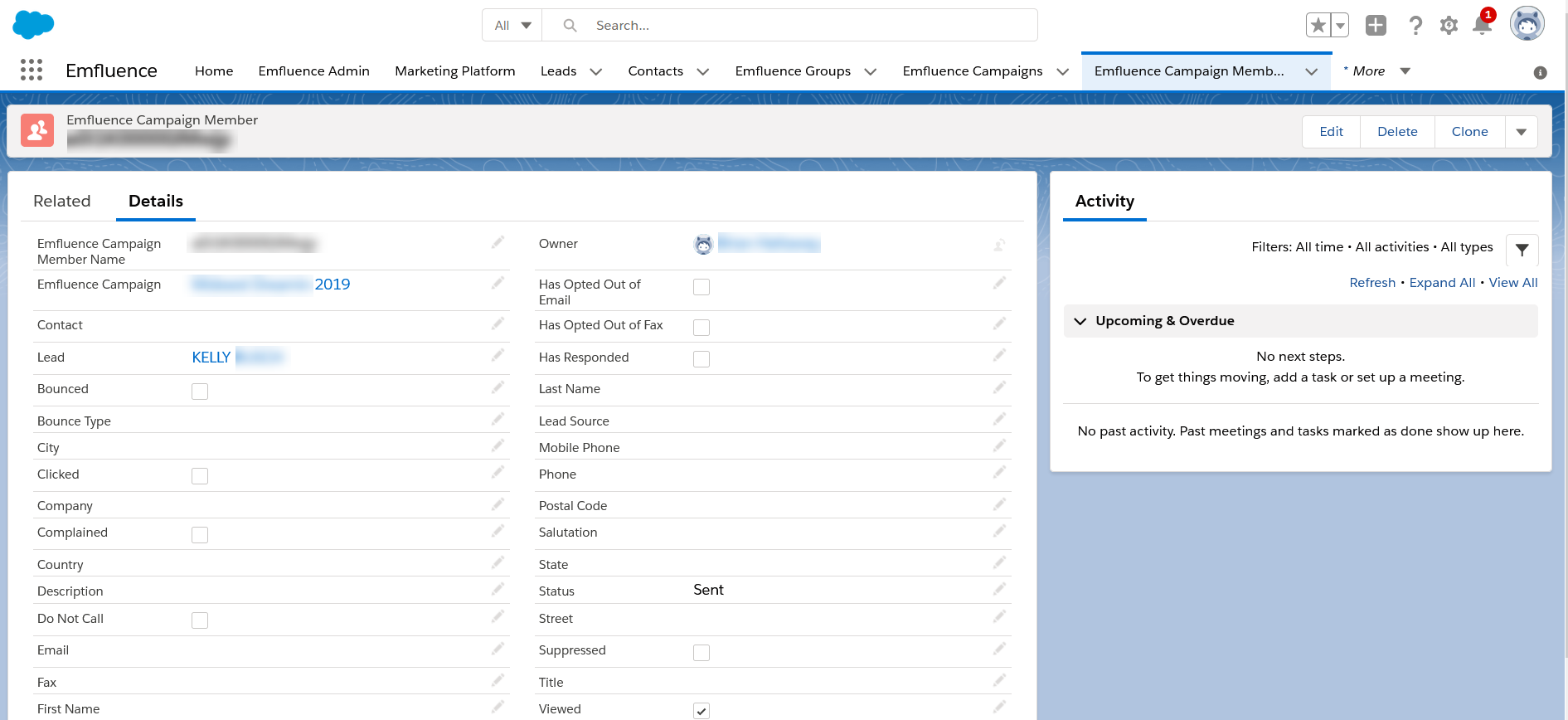This screenshot has height=720, width=1568.
Task: Open the KELLY lead link
Action: 211,357
